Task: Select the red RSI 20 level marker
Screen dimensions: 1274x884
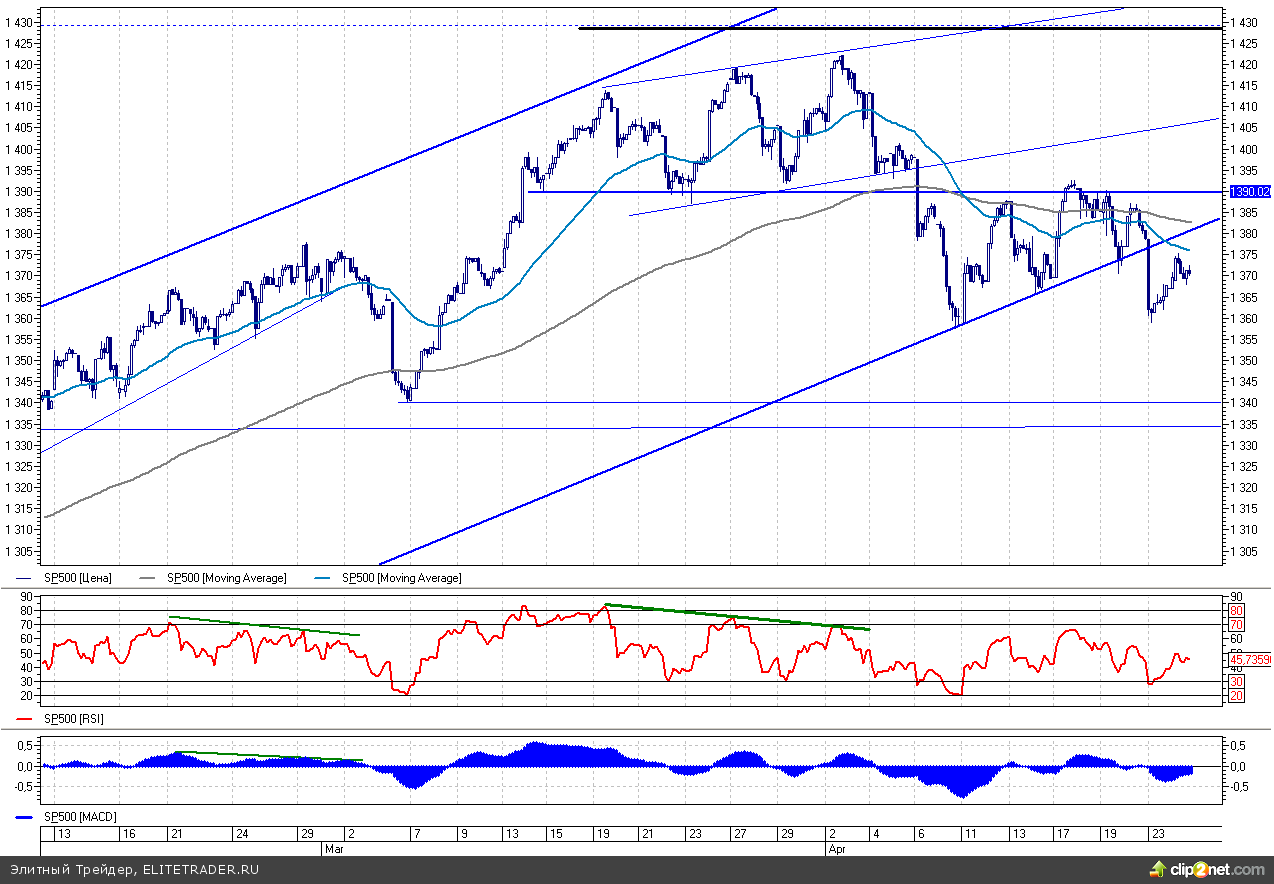Action: click(1235, 695)
